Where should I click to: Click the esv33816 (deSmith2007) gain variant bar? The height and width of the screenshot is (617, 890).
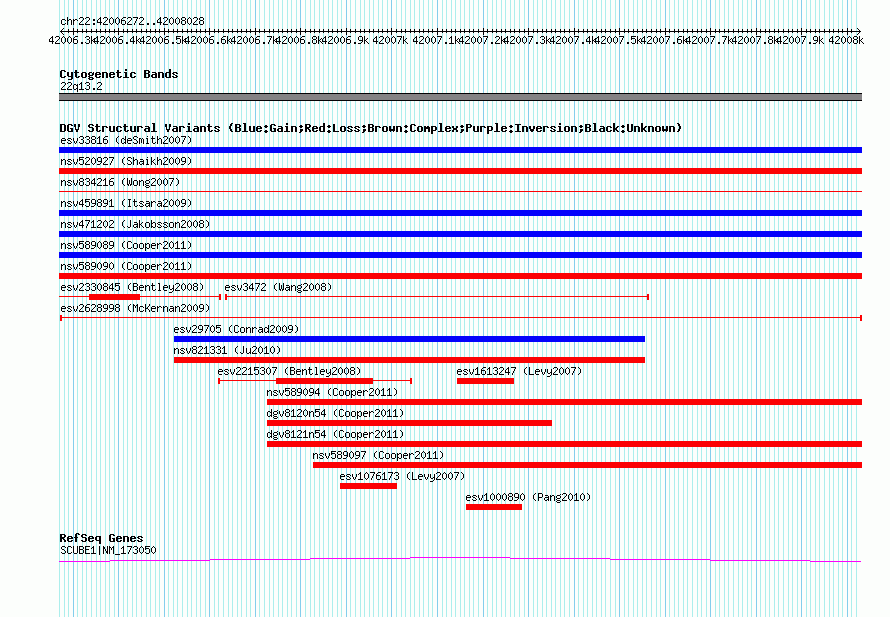pyautogui.click(x=460, y=150)
